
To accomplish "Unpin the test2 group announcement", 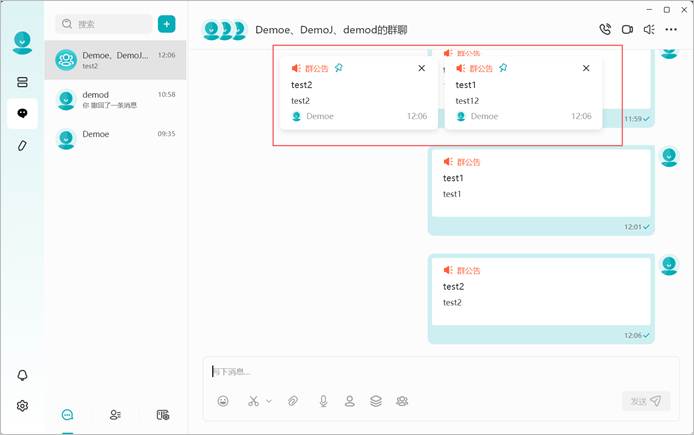I will point(339,68).
